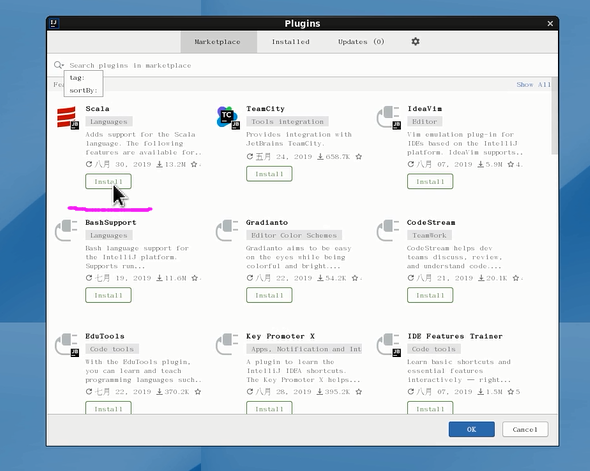Install the IdeaVim plugin

click(x=430, y=182)
